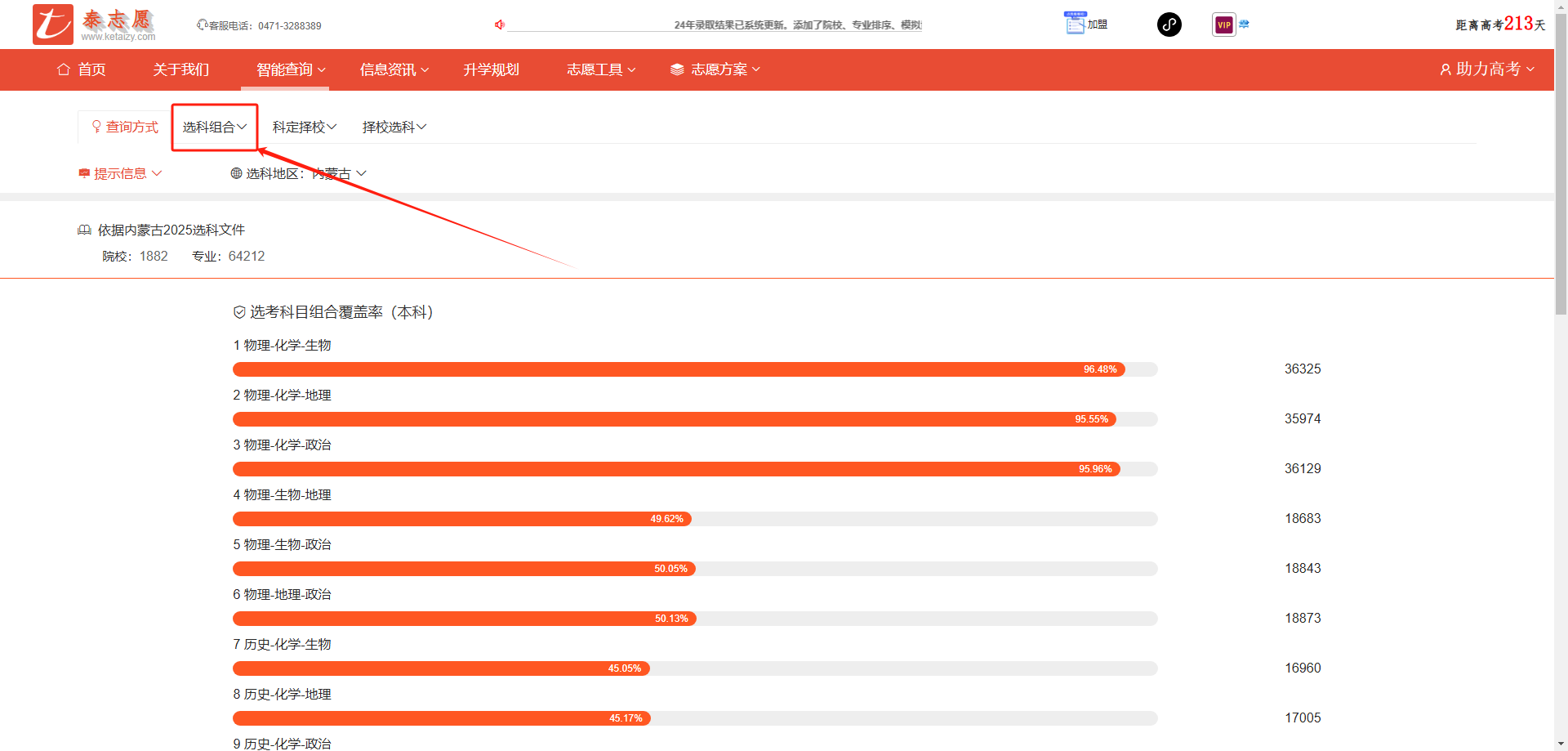Click the red announcement speaker icon
The width and height of the screenshot is (1568, 751).
coord(499,25)
